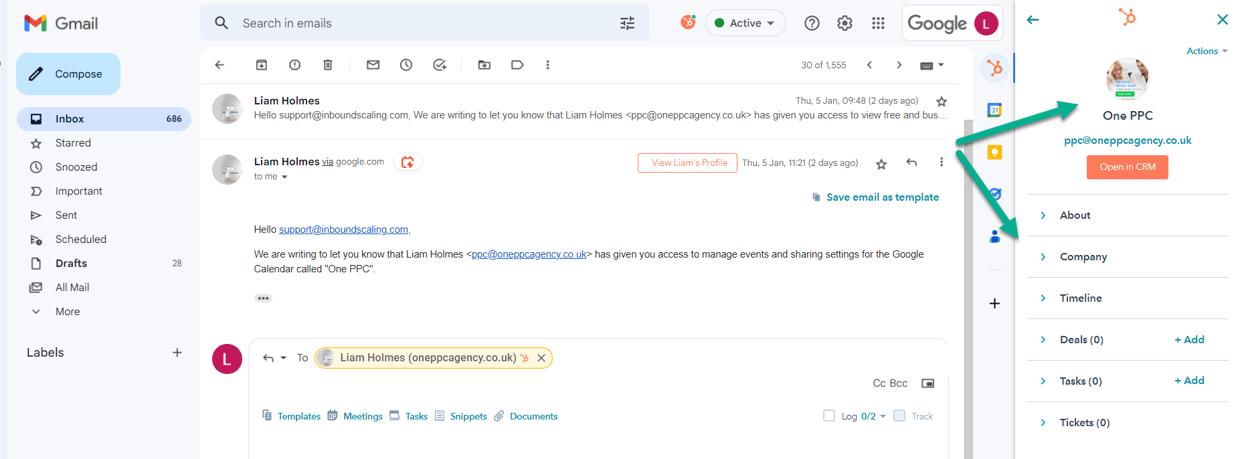
Task: Show trimmed content ellipsis
Action: pos(263,298)
